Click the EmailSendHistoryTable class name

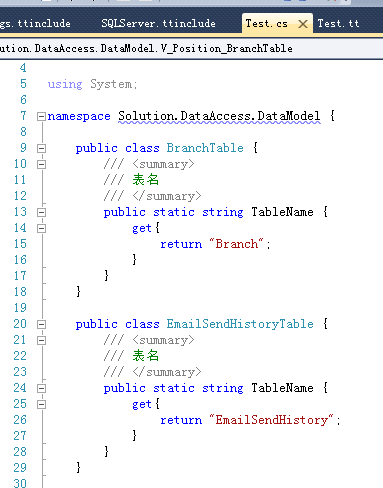(x=240, y=324)
